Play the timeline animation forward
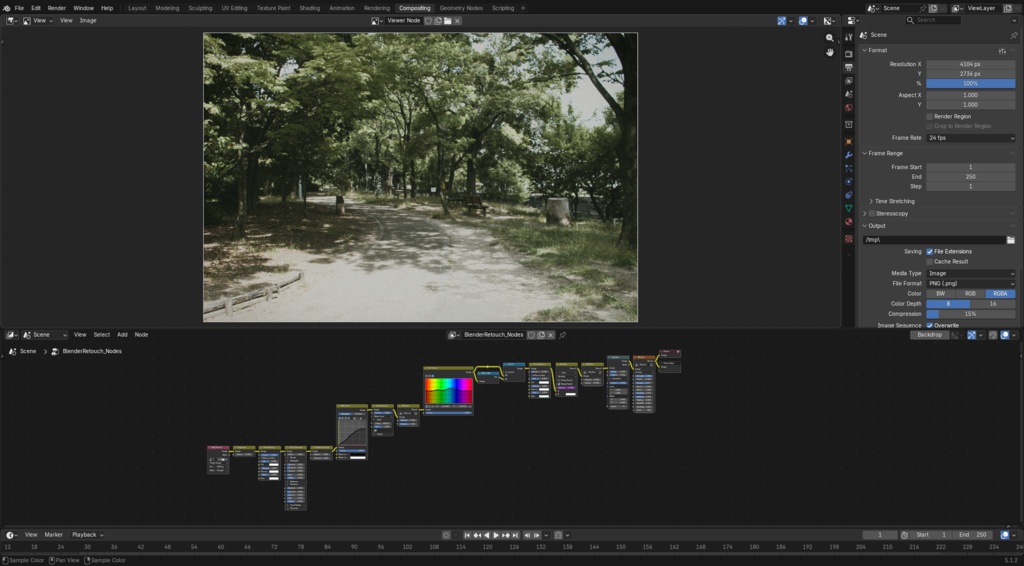The image size is (1024, 566). (496, 535)
